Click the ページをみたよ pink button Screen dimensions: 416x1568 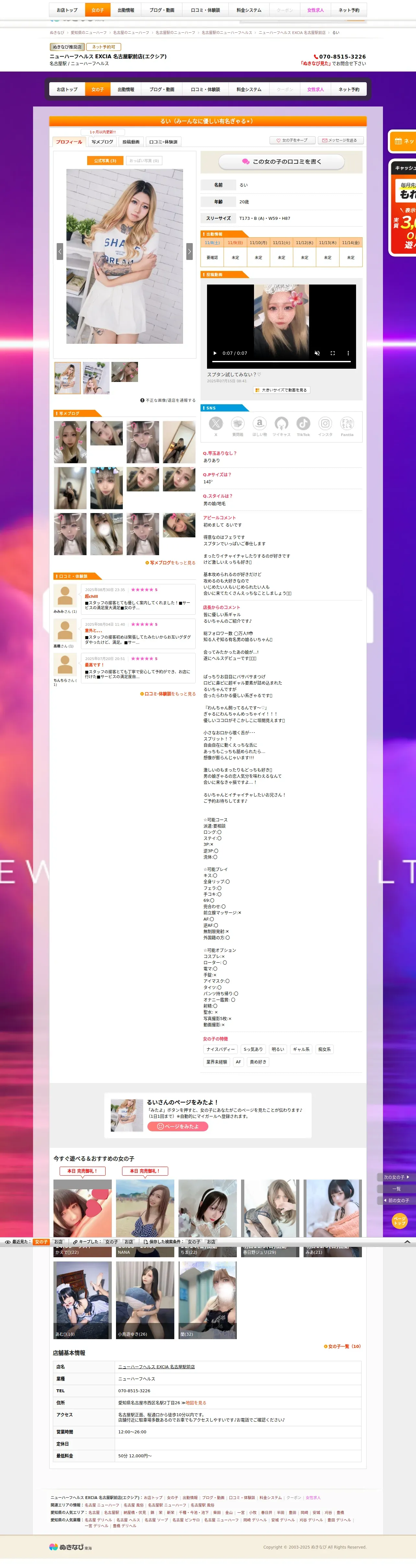click(x=178, y=1127)
